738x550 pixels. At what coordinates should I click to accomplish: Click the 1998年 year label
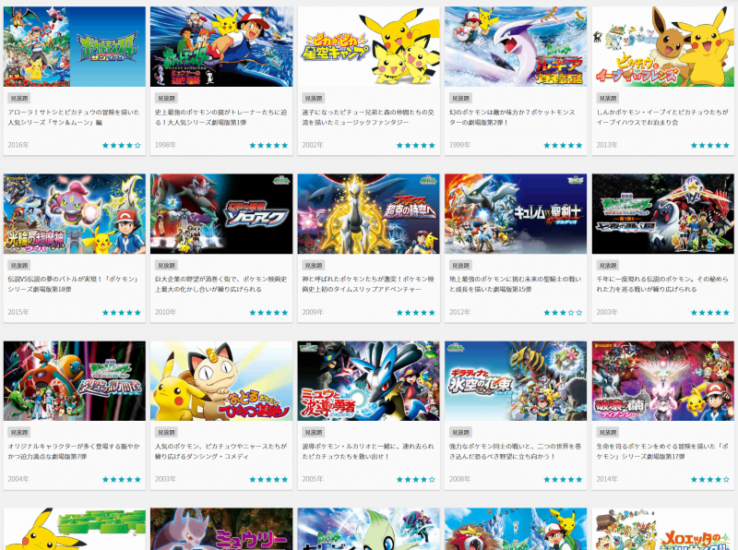(166, 145)
